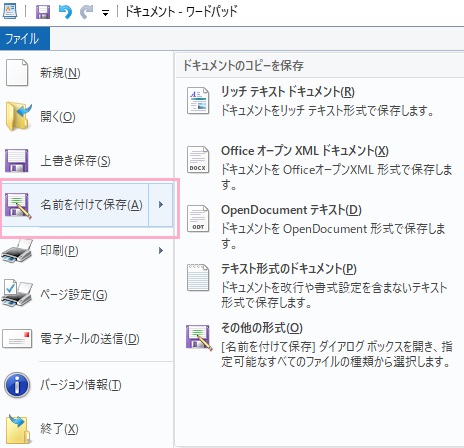Choose その他の形式(O) option
The image size is (464, 448).
point(262,328)
